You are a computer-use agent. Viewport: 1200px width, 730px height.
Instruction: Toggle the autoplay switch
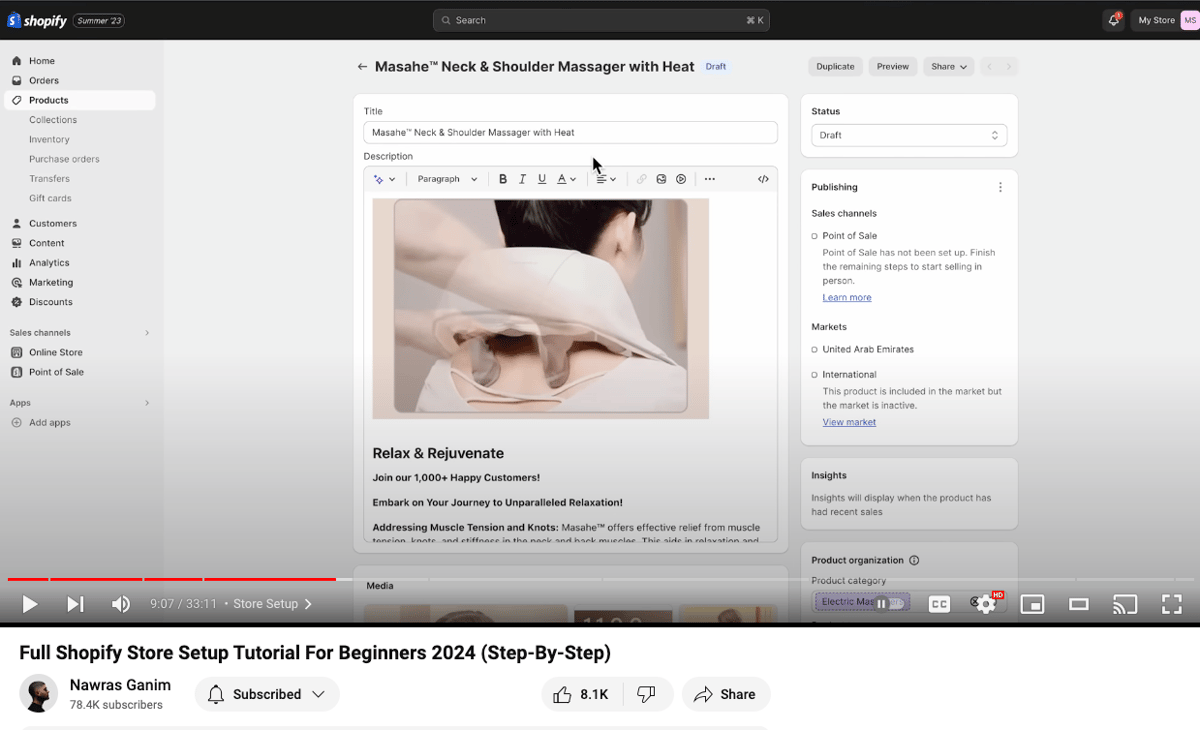coord(889,604)
